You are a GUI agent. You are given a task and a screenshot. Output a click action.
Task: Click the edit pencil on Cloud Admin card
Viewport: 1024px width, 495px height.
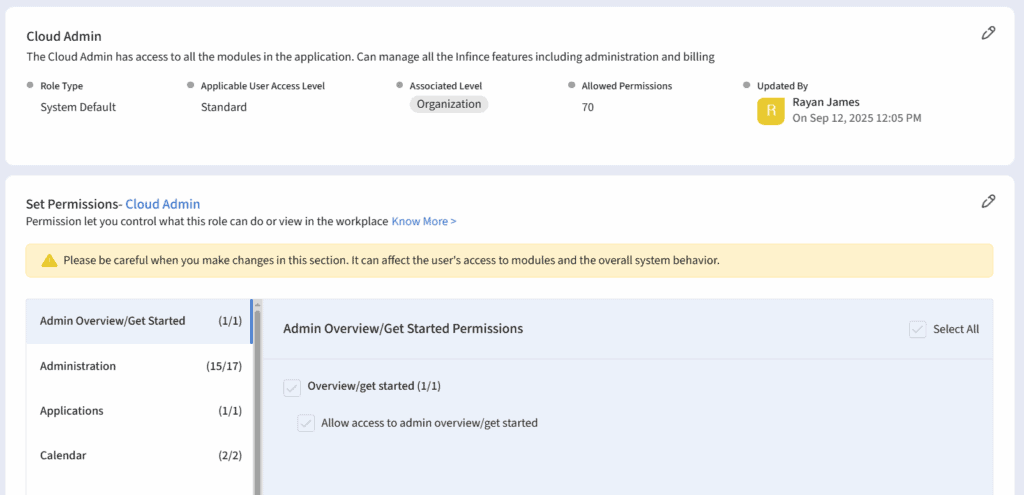pyautogui.click(x=988, y=33)
